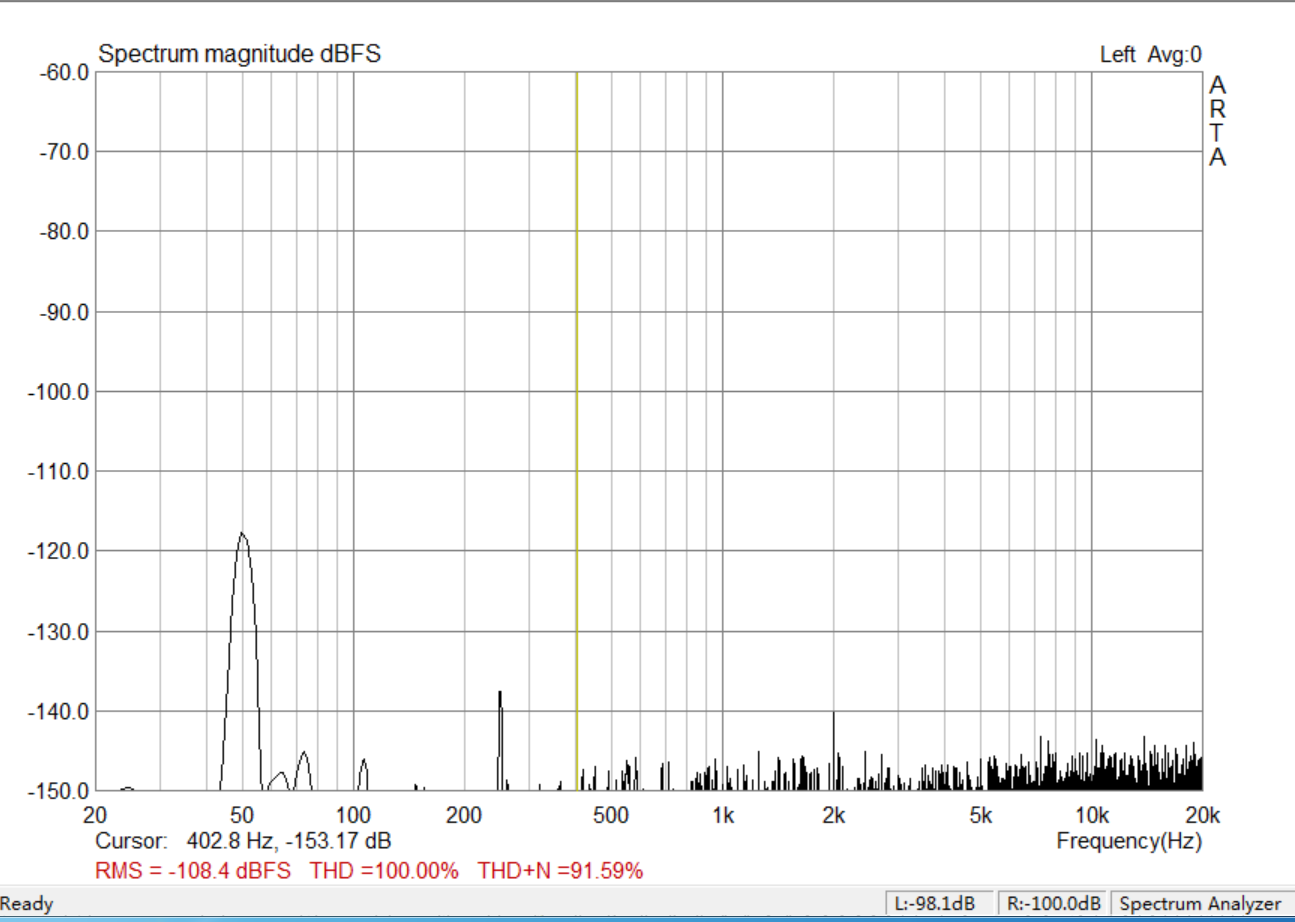Click the -110.0 y-axis label
Viewport: 1295px width, 922px height.
point(59,471)
